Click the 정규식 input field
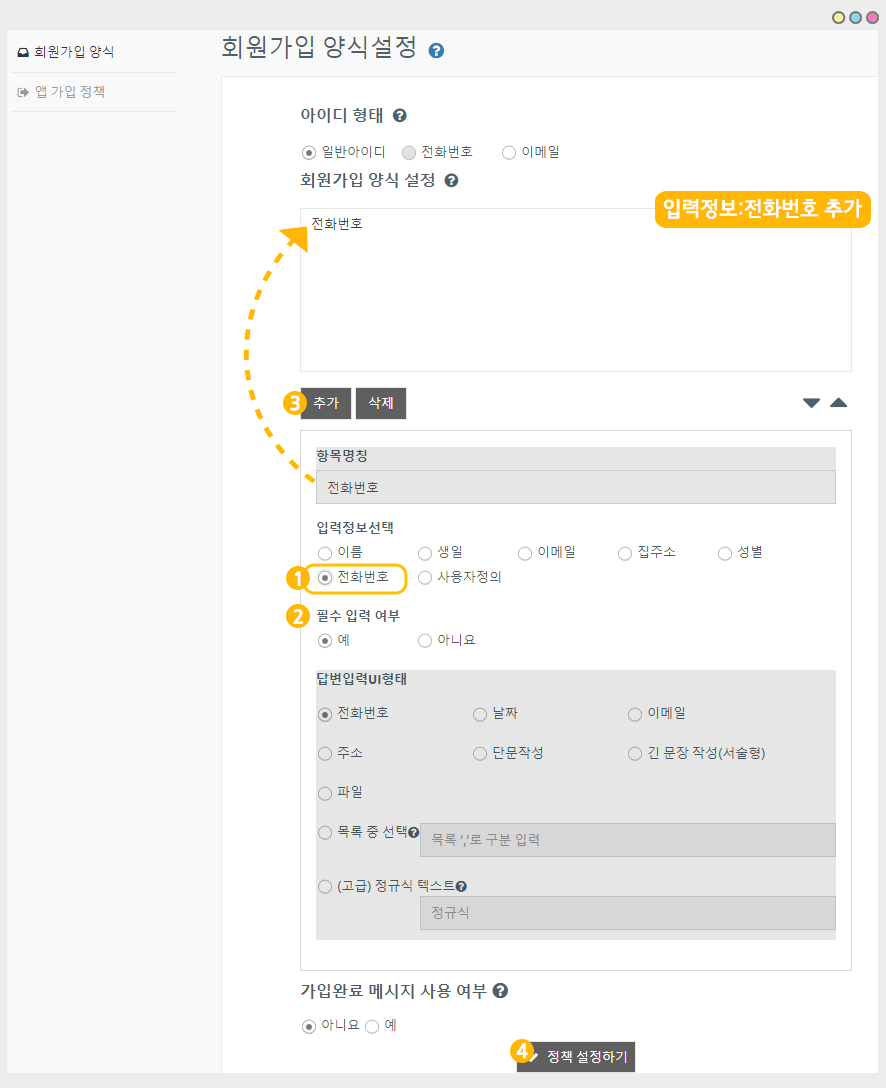 [x=627, y=913]
